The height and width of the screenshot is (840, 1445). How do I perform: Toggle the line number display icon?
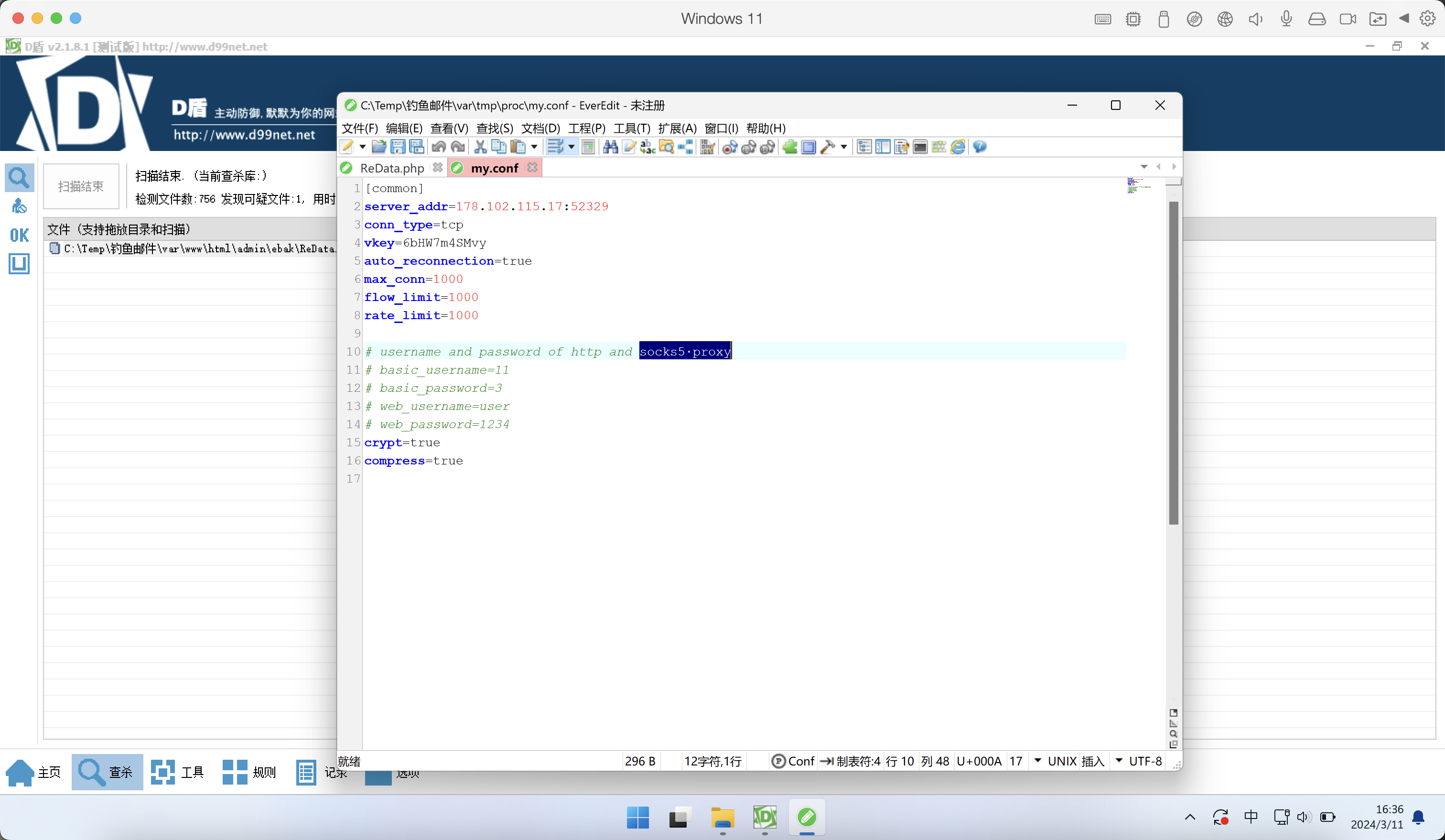[588, 147]
